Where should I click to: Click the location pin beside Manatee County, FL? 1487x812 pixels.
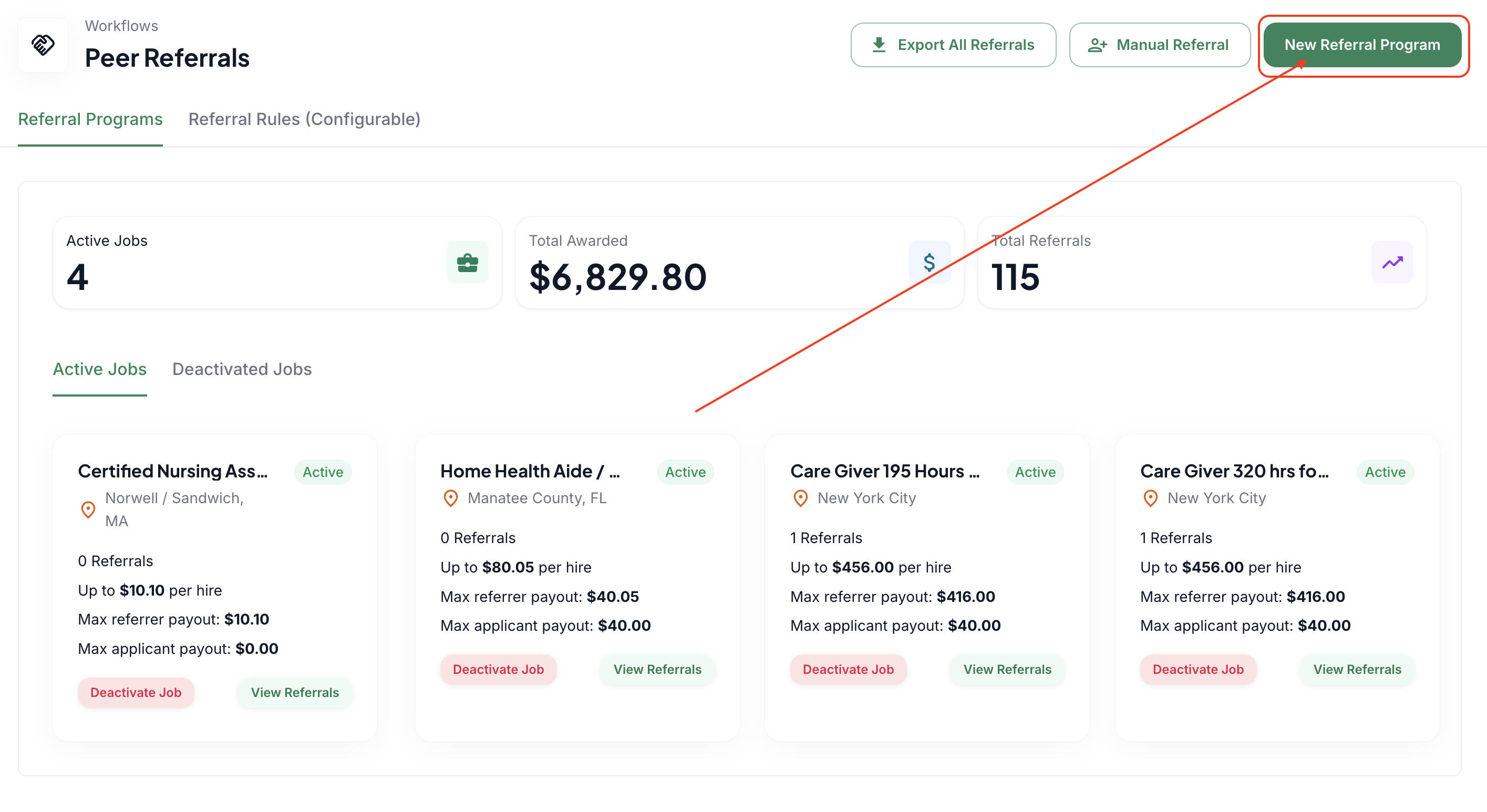tap(450, 498)
